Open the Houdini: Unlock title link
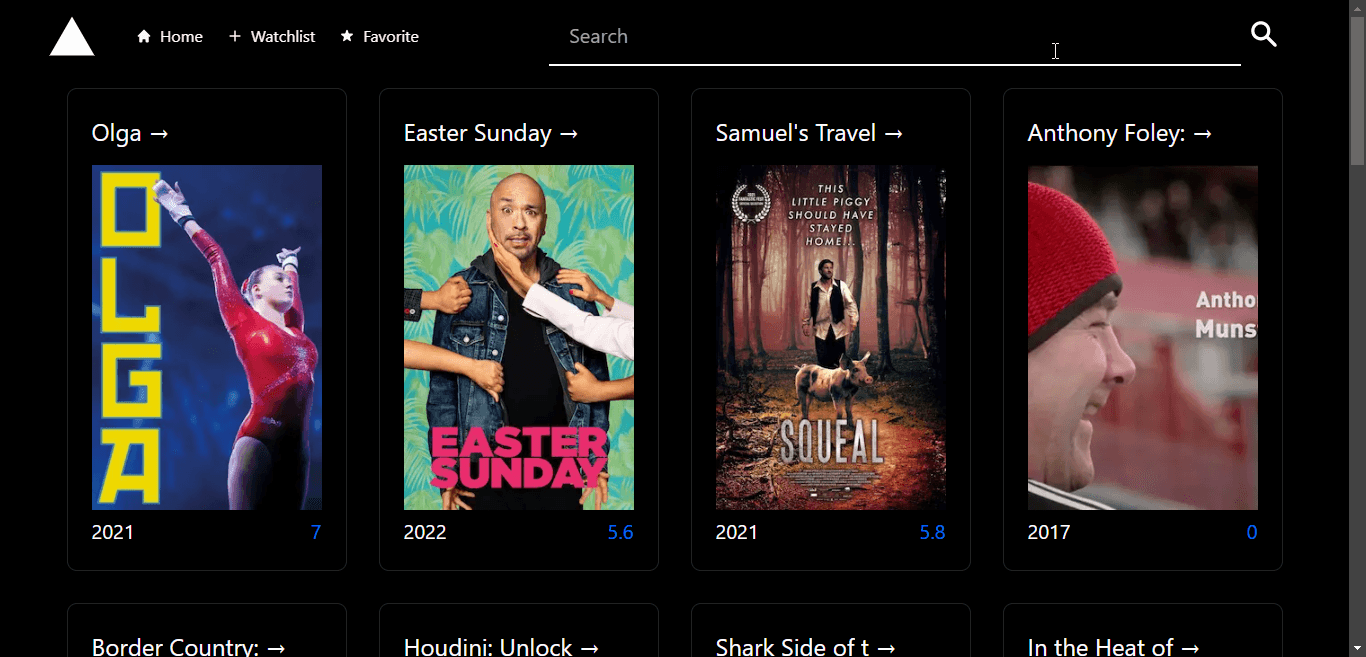Image resolution: width=1366 pixels, height=657 pixels. pos(501,646)
